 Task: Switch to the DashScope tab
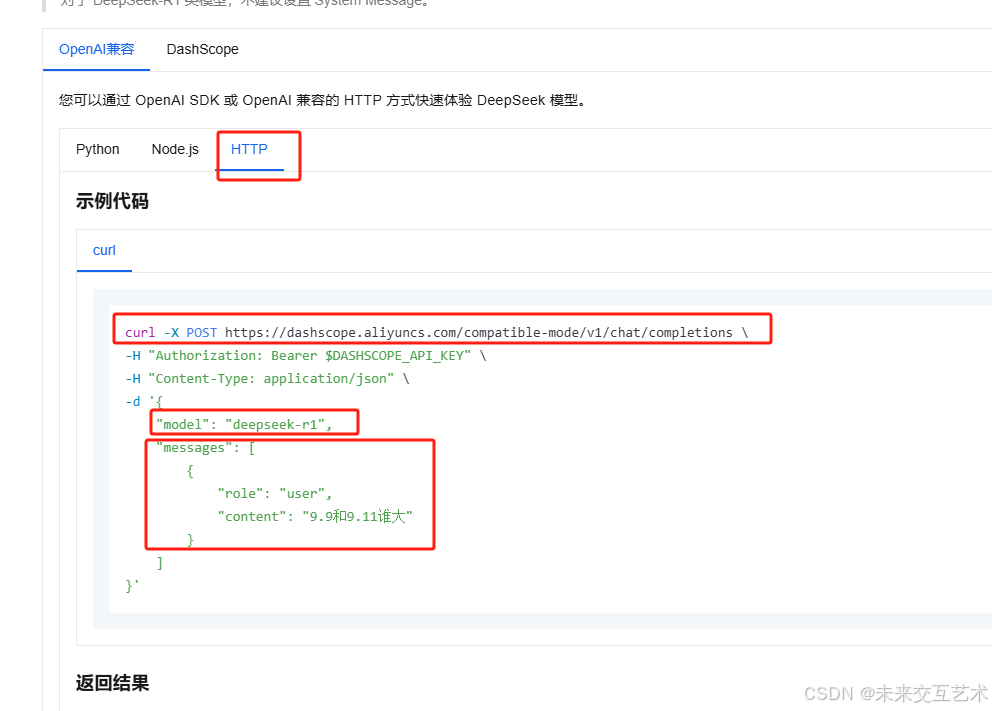[x=202, y=49]
